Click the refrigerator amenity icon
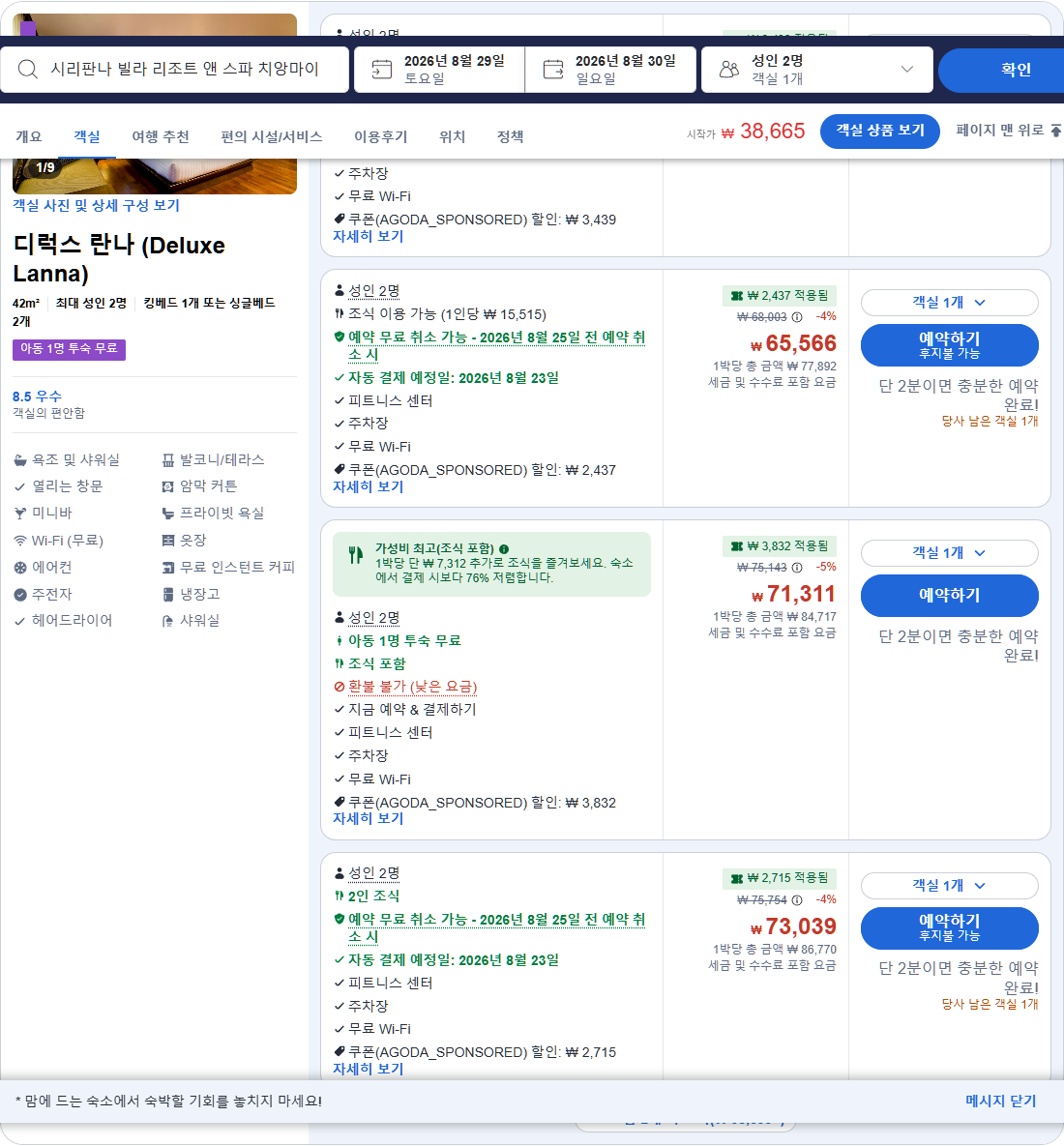The image size is (1064, 1146). coord(168,595)
